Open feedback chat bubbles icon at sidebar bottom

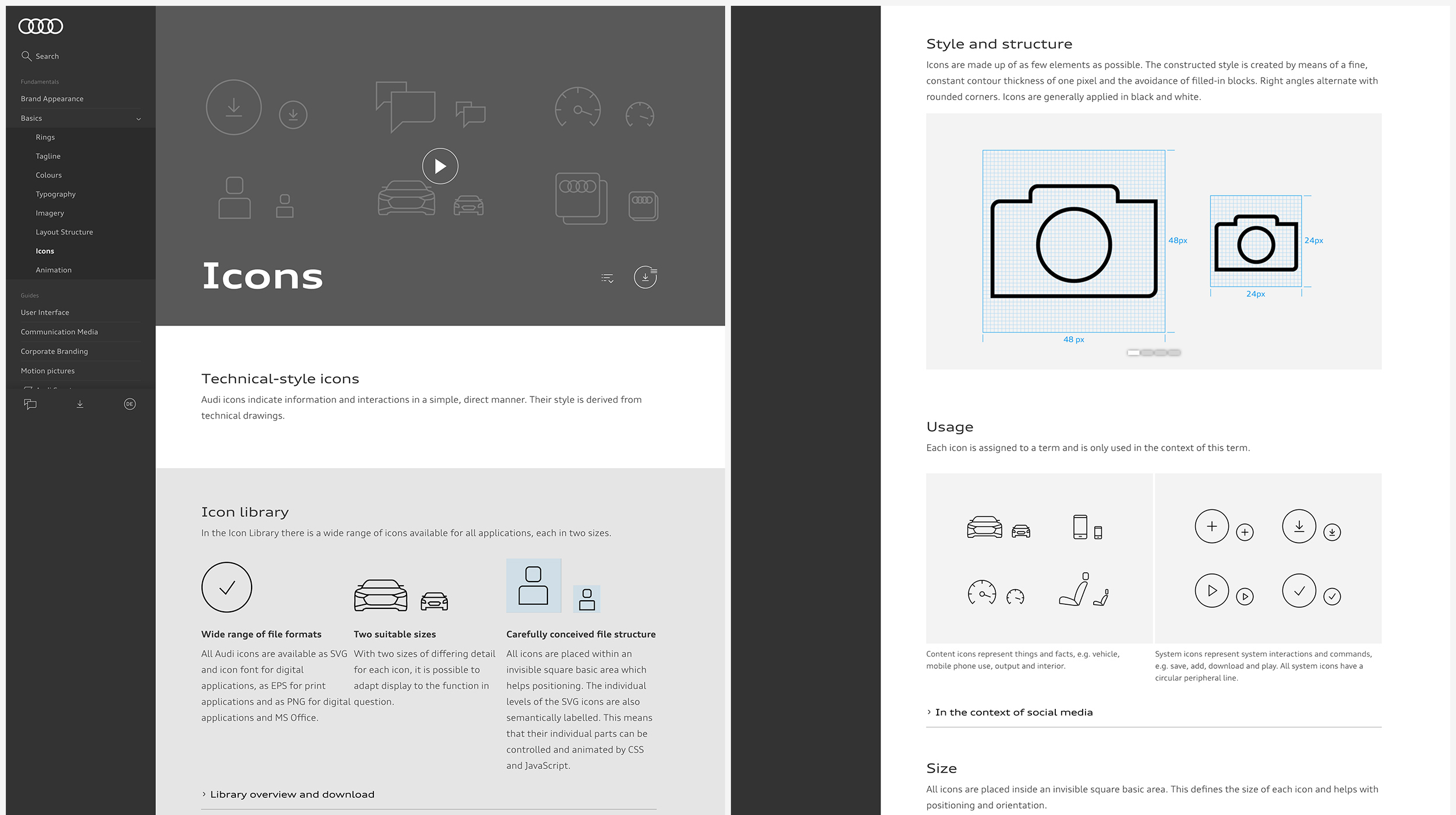[x=30, y=404]
